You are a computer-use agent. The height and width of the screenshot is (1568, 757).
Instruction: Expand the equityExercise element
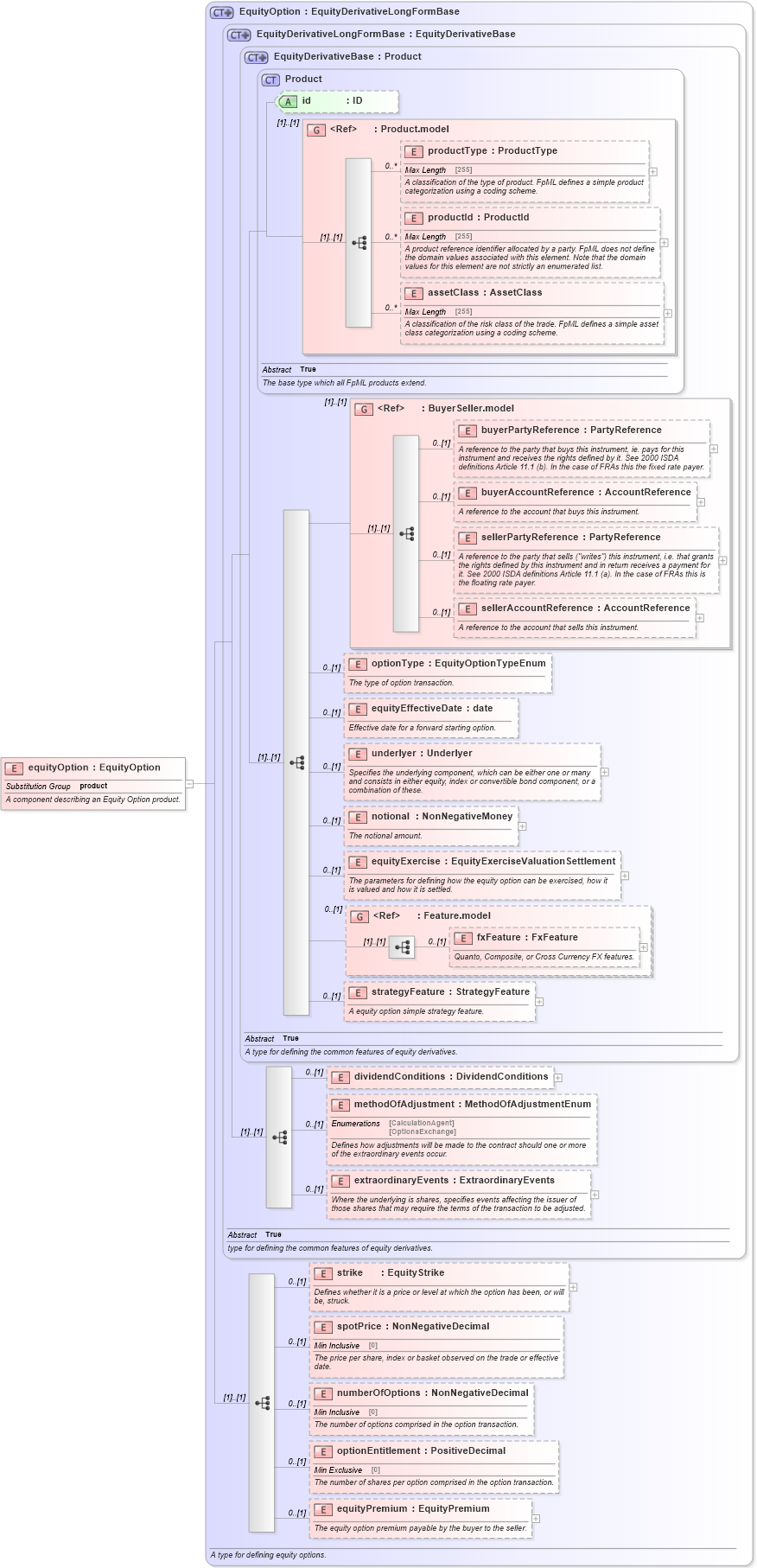(625, 876)
